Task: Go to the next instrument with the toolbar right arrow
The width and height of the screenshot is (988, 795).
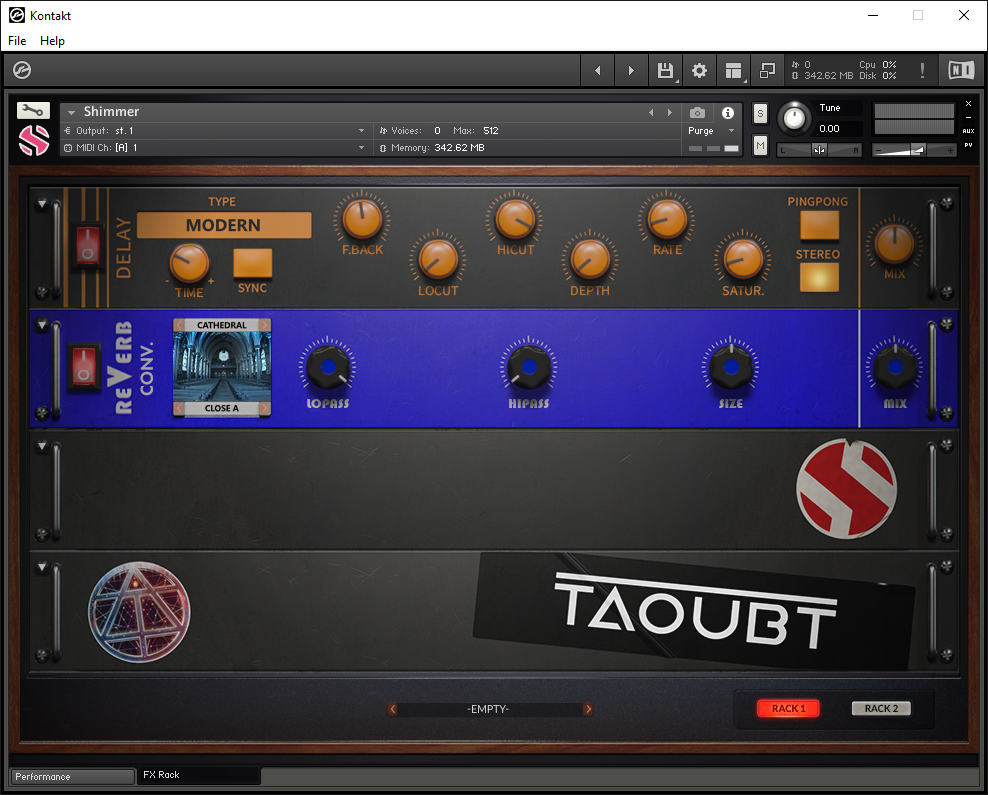Action: click(631, 71)
